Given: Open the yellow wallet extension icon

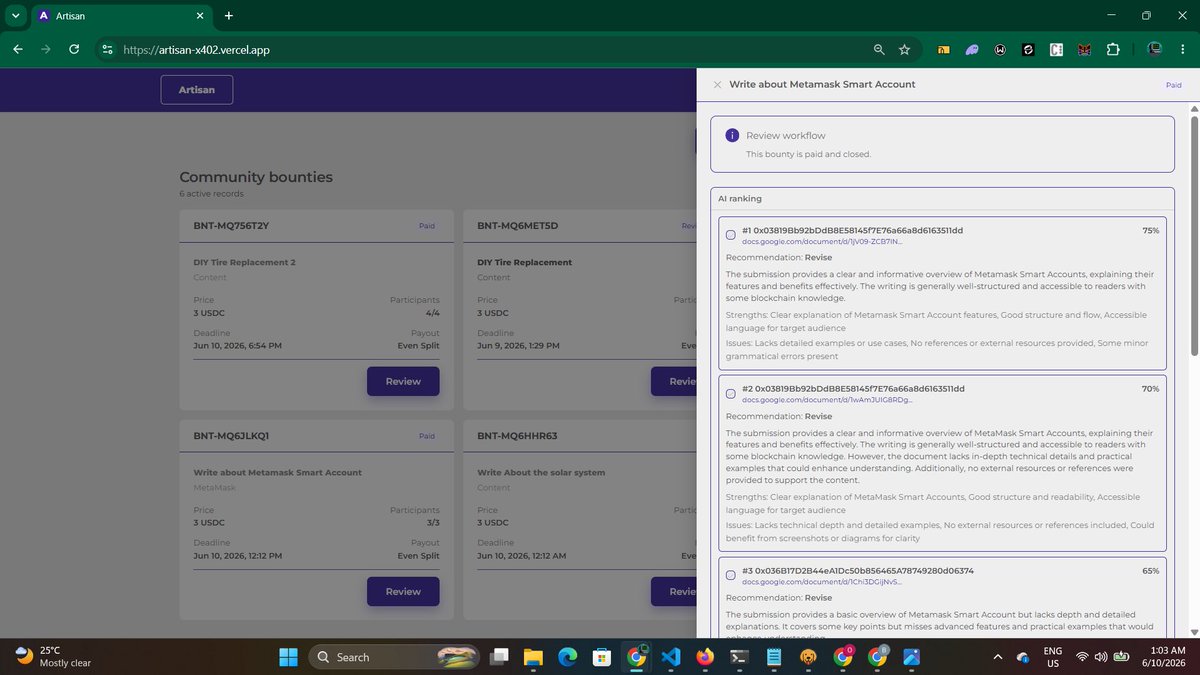Looking at the screenshot, I should [943, 49].
